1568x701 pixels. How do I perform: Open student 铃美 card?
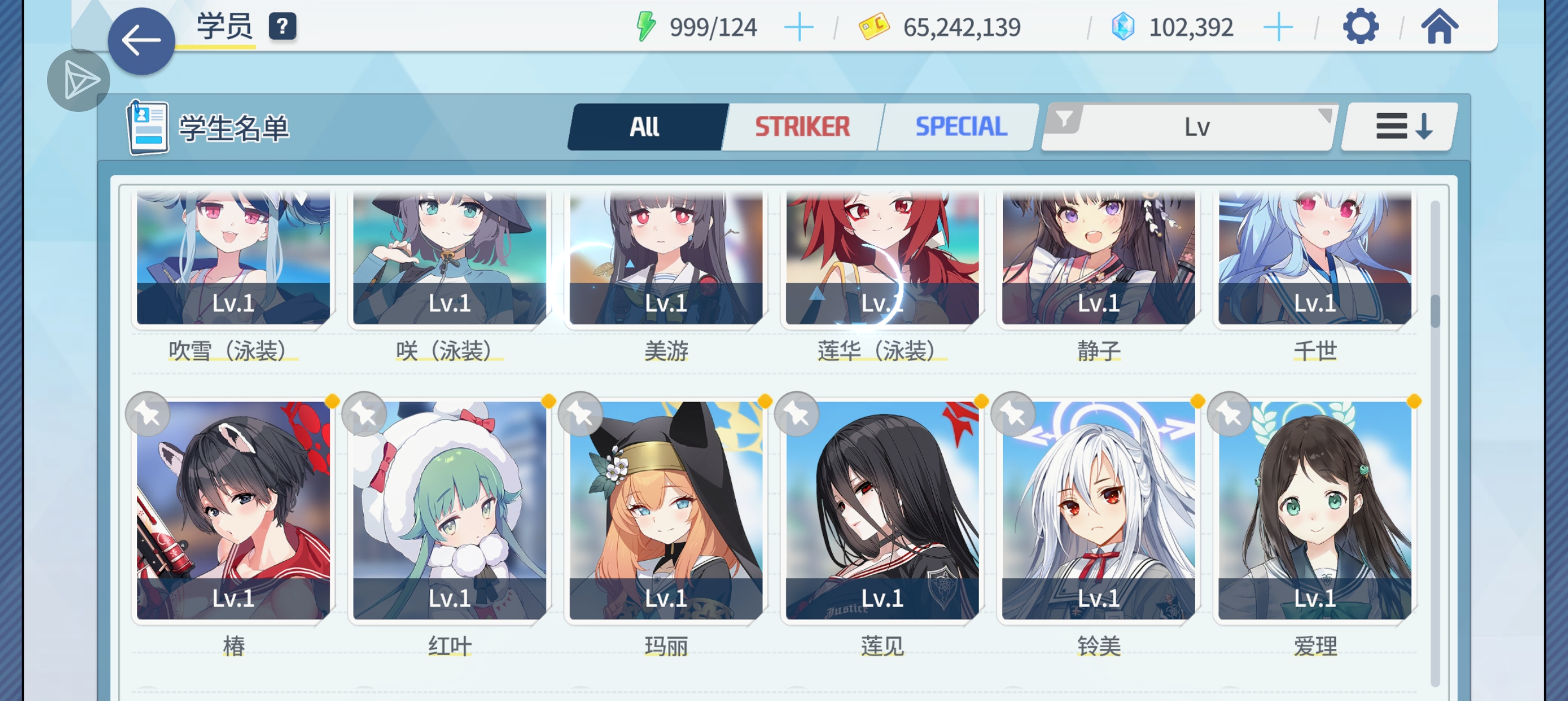click(1098, 510)
